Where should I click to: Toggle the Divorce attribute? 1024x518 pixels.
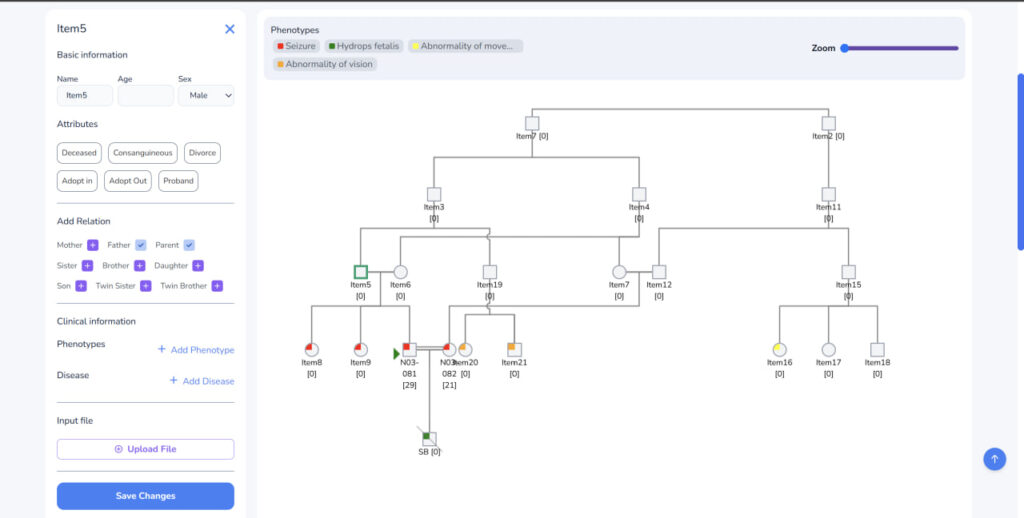tap(202, 153)
